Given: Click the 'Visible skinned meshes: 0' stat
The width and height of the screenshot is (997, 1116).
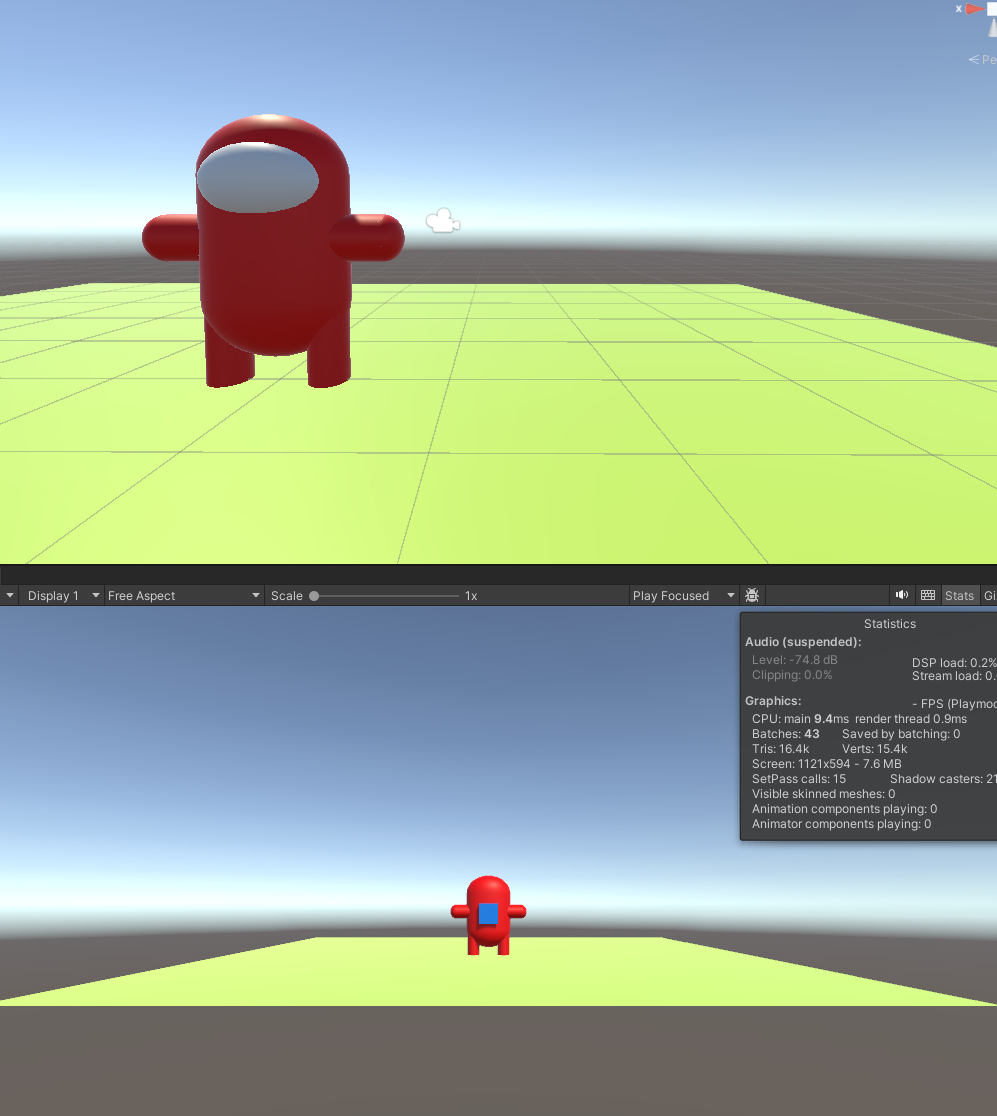Looking at the screenshot, I should pyautogui.click(x=823, y=794).
